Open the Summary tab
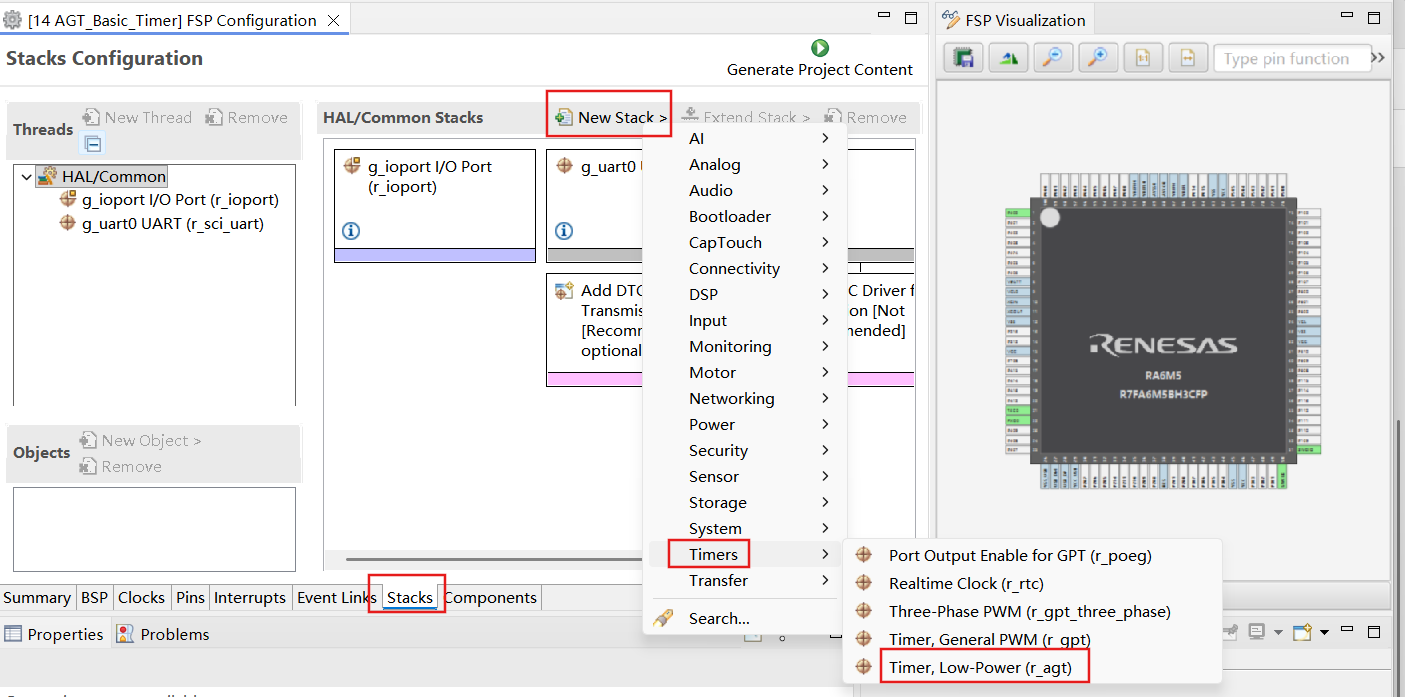This screenshot has width=1405, height=697. (37, 597)
